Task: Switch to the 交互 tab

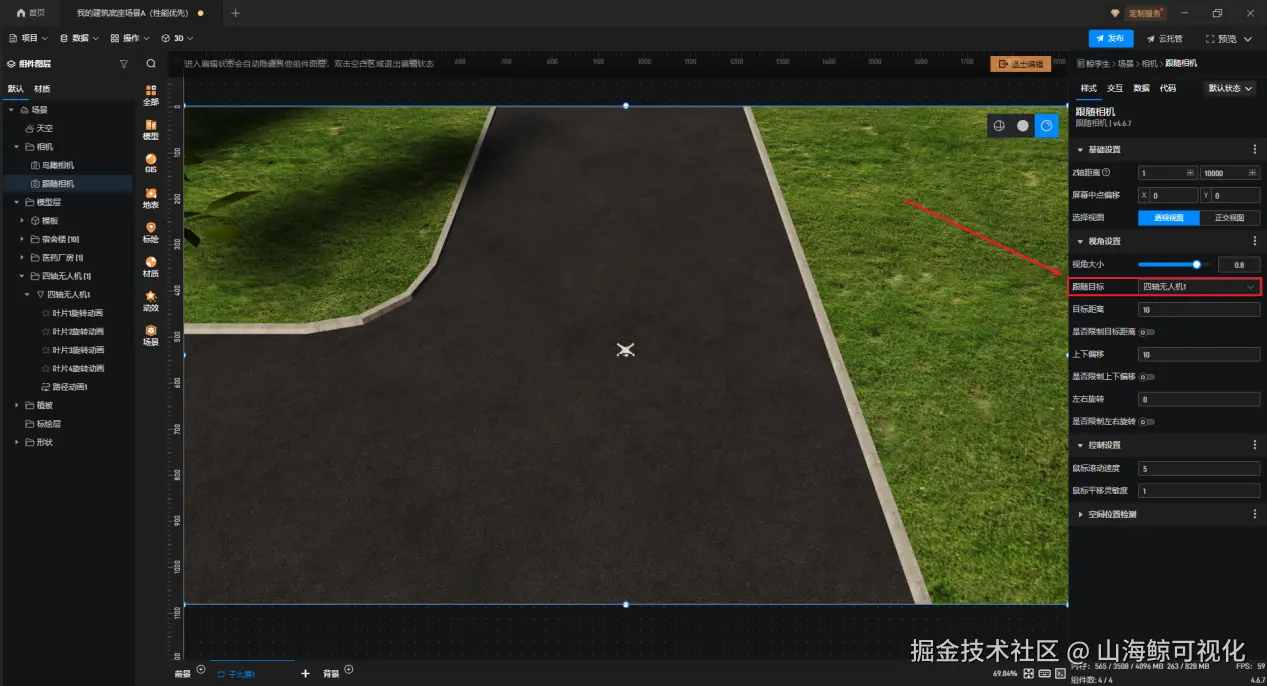Action: point(1115,88)
